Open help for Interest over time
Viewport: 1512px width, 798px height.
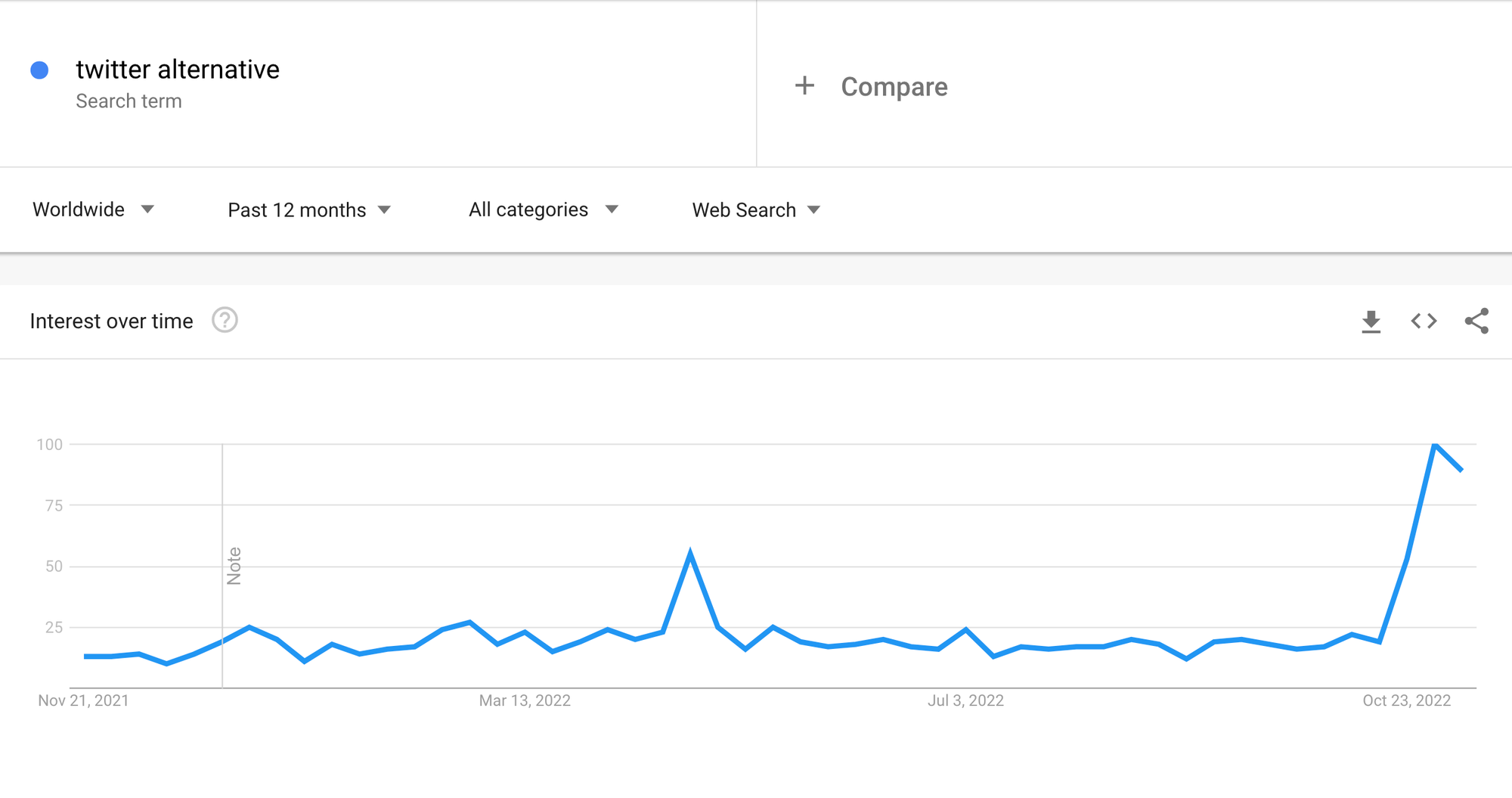[225, 321]
